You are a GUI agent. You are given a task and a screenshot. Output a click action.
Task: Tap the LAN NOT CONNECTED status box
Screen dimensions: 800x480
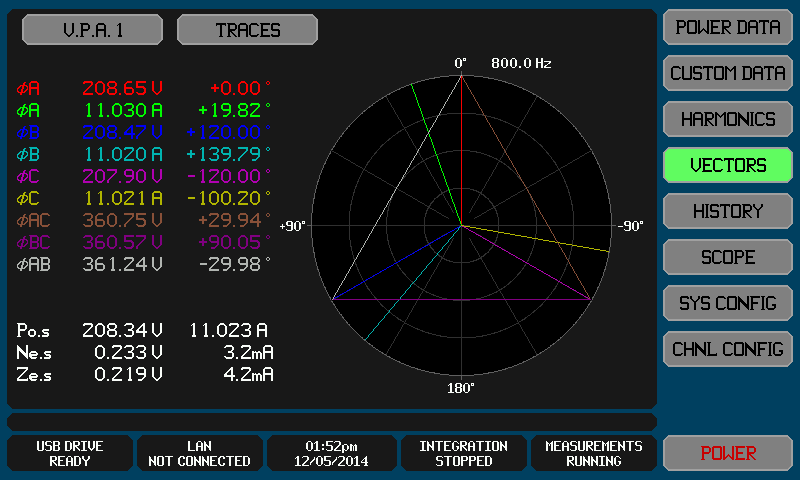tap(199, 453)
